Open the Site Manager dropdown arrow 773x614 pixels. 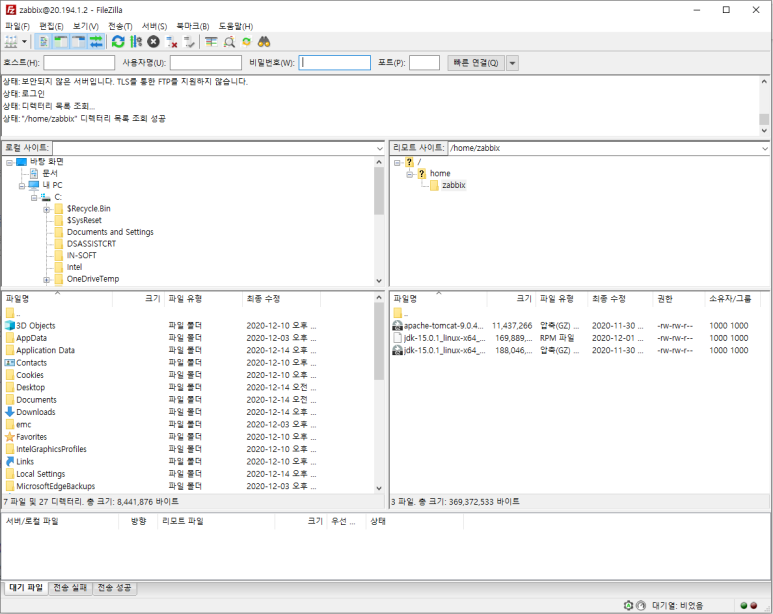tap(24, 42)
